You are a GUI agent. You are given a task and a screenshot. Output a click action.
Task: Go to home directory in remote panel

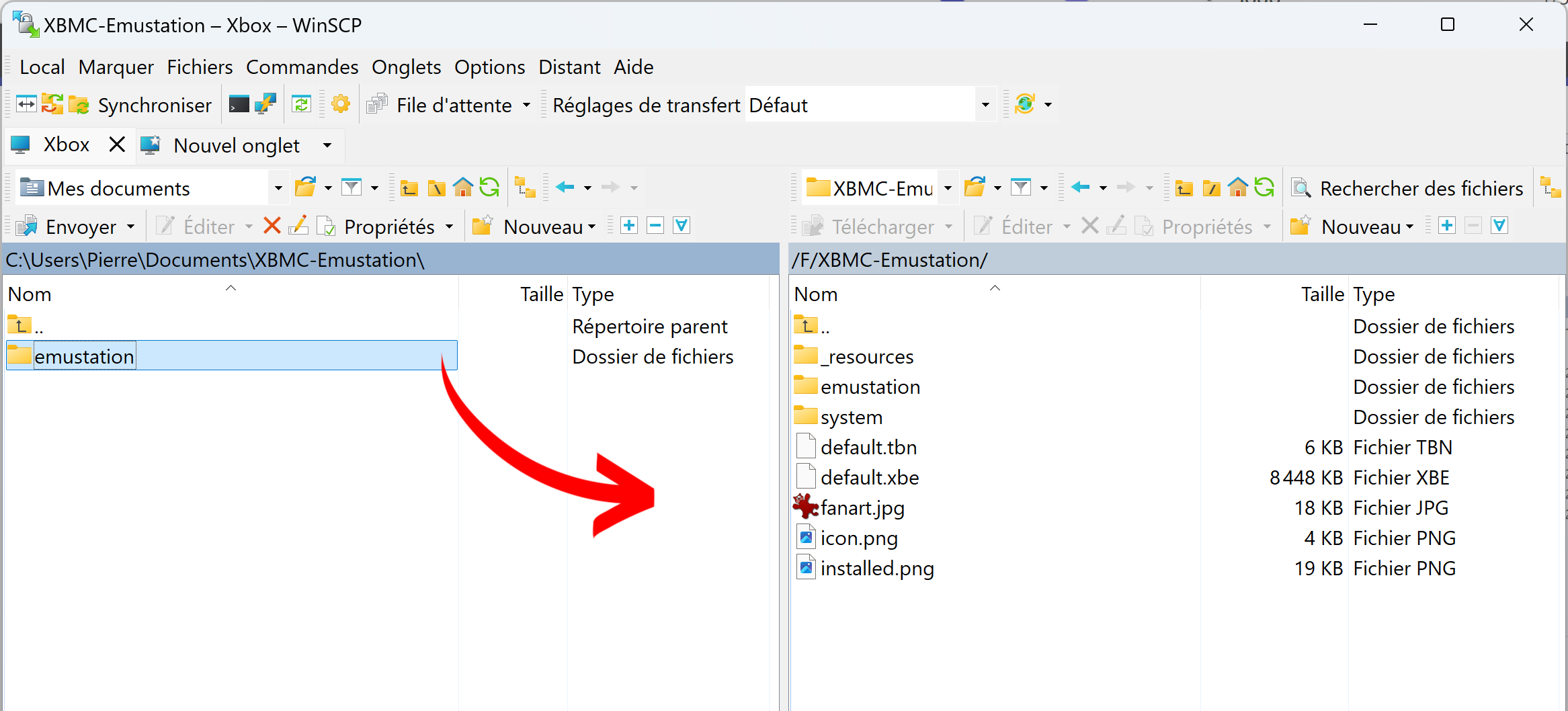(x=1238, y=187)
